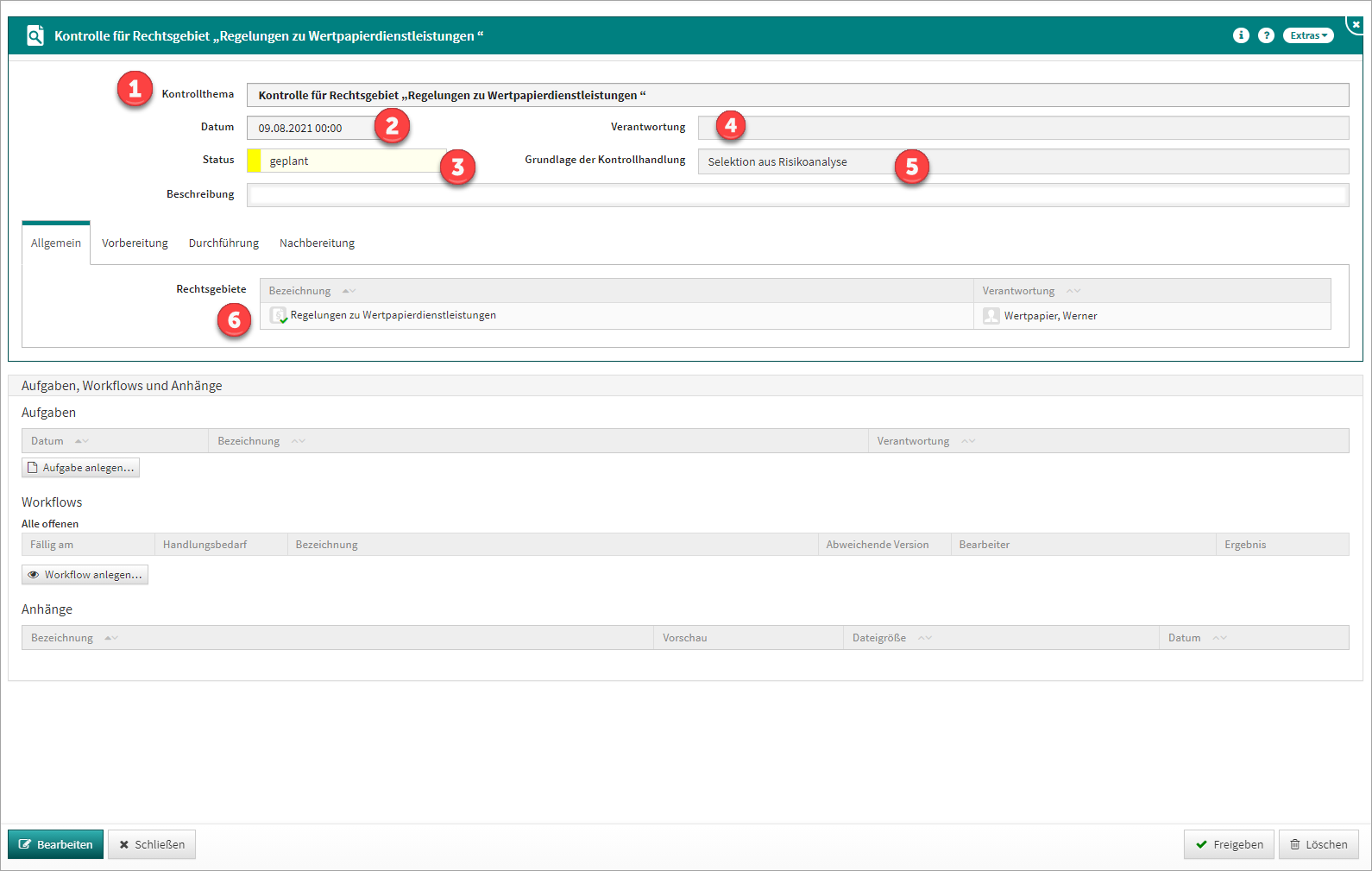Click the Vorschau column header
1372x871 pixels.
click(748, 638)
